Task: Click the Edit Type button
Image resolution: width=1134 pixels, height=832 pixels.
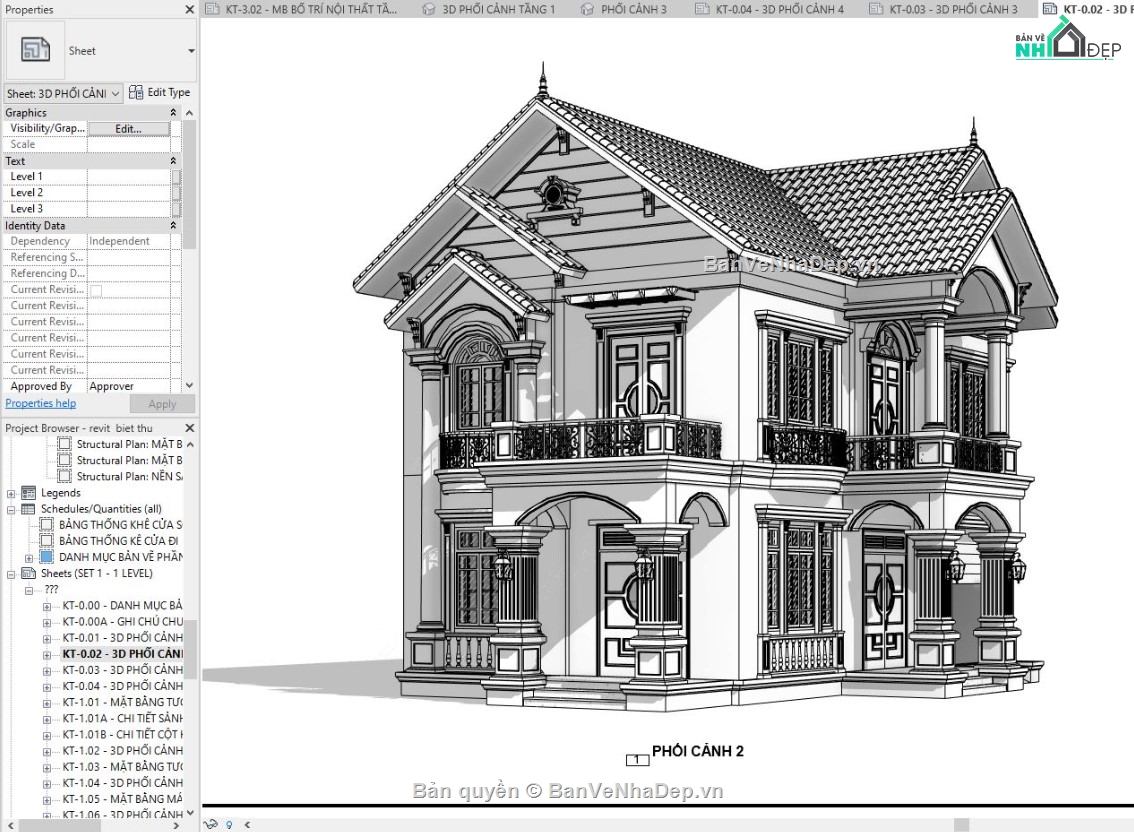Action: click(159, 92)
